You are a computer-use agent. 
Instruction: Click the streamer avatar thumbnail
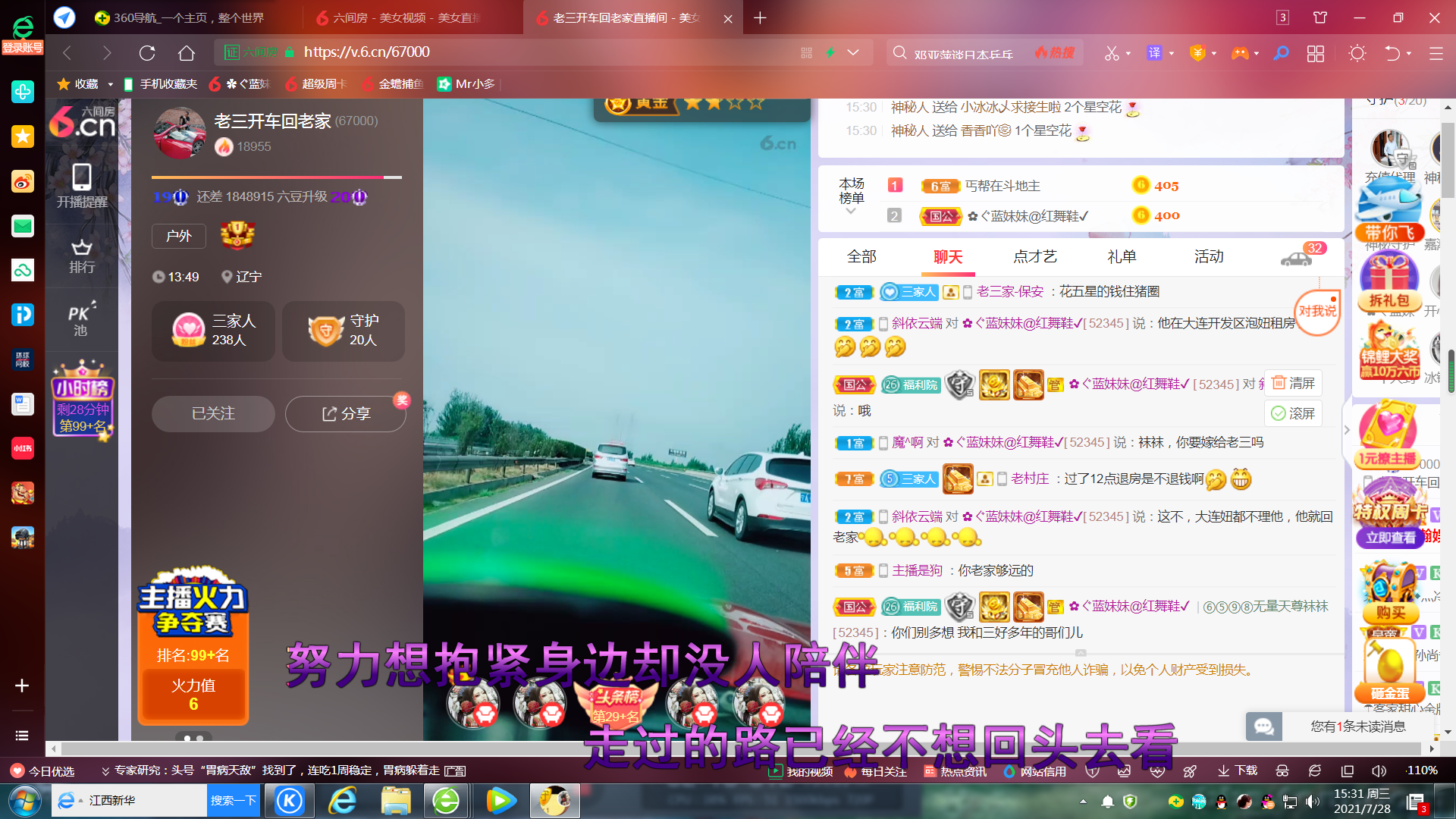pyautogui.click(x=180, y=133)
